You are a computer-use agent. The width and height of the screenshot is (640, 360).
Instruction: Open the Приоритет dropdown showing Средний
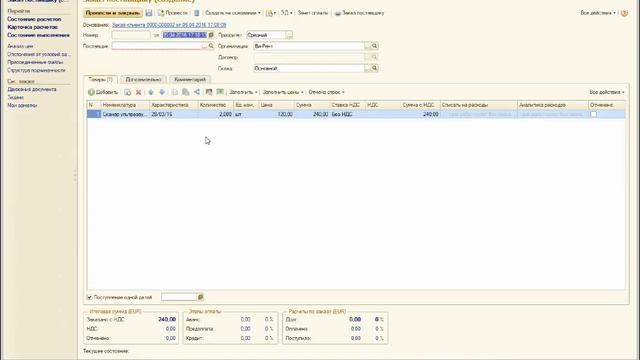(x=289, y=35)
